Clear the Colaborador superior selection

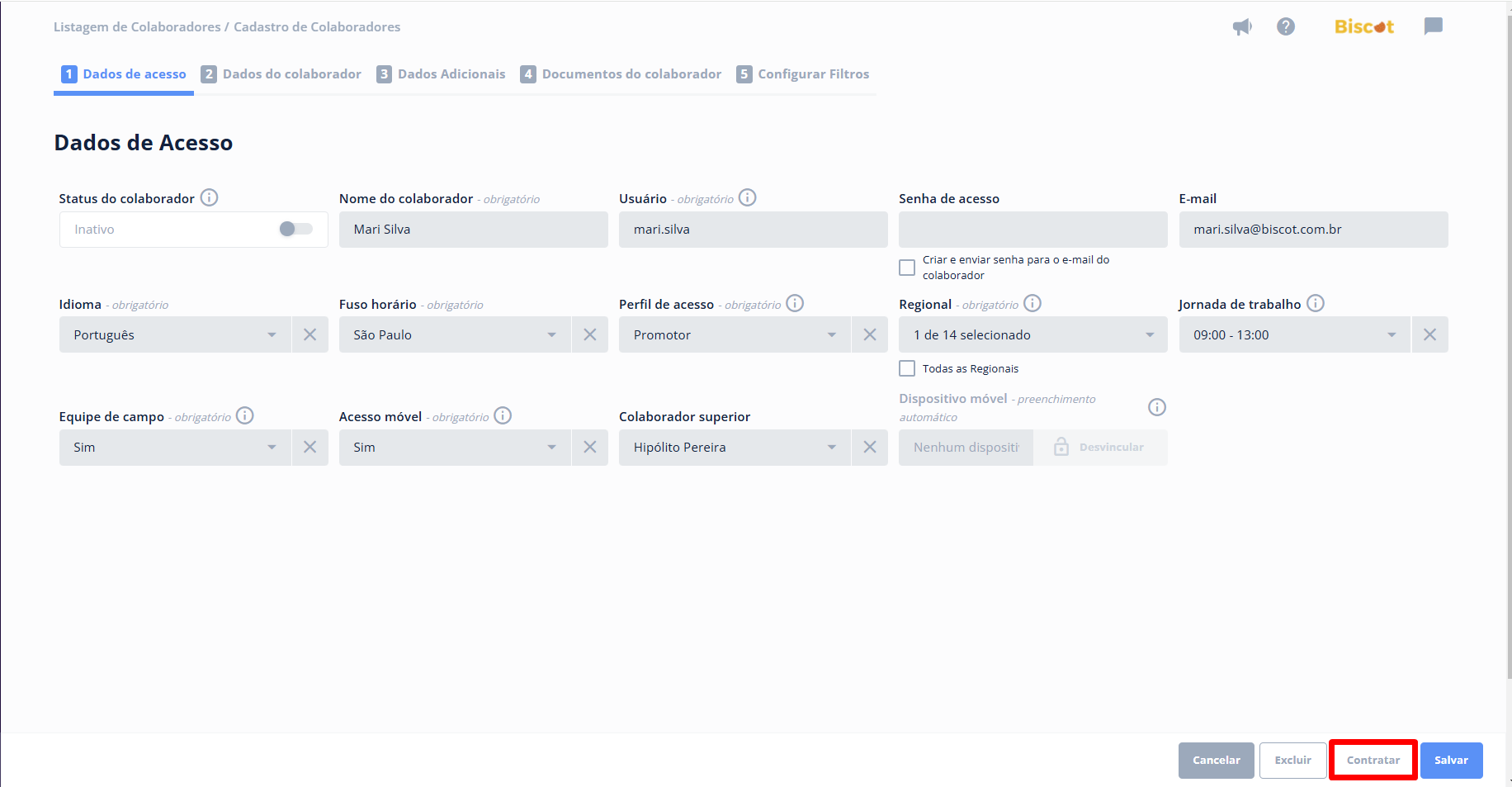coord(869,448)
